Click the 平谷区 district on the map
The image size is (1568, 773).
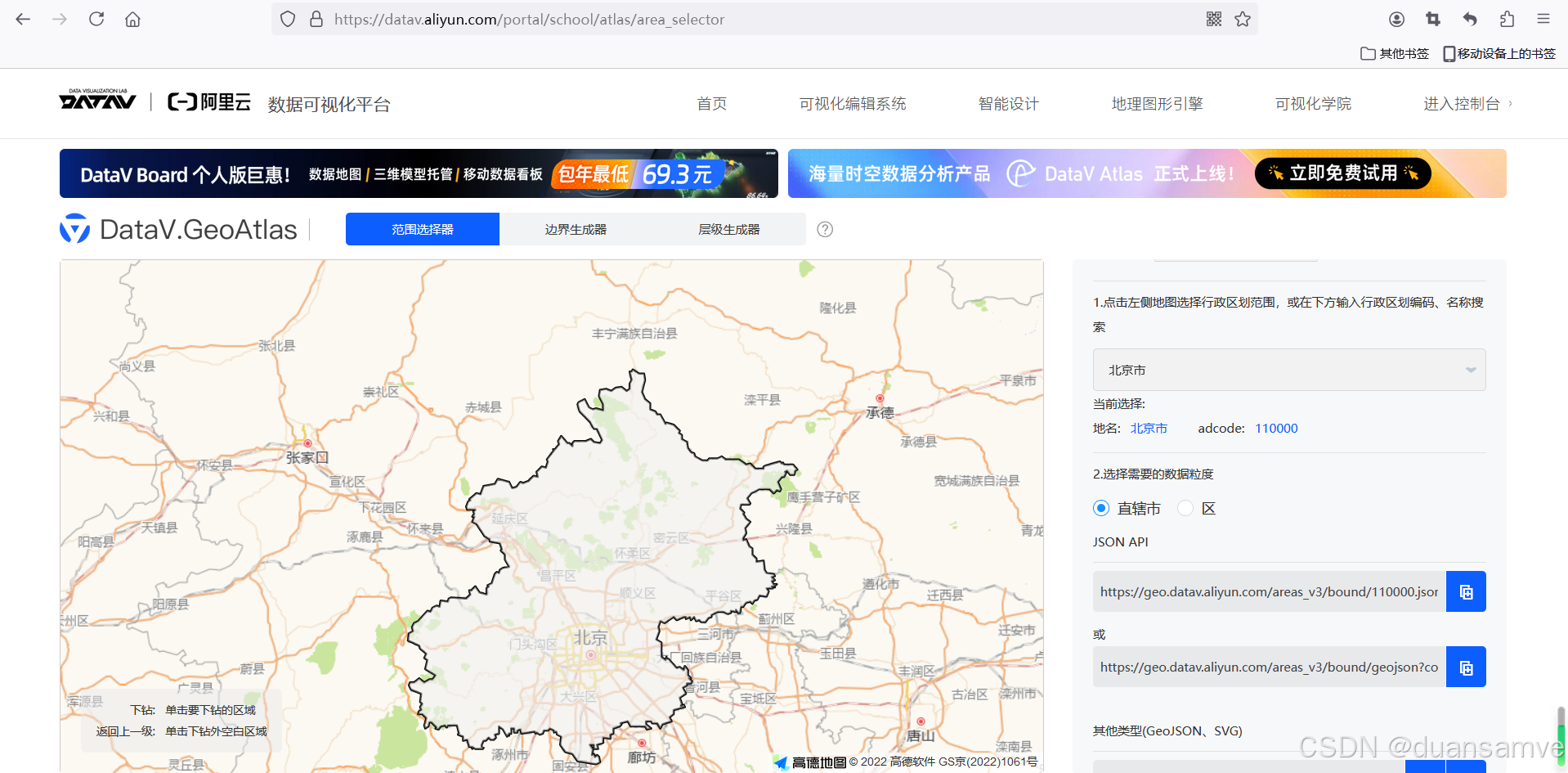point(724,596)
